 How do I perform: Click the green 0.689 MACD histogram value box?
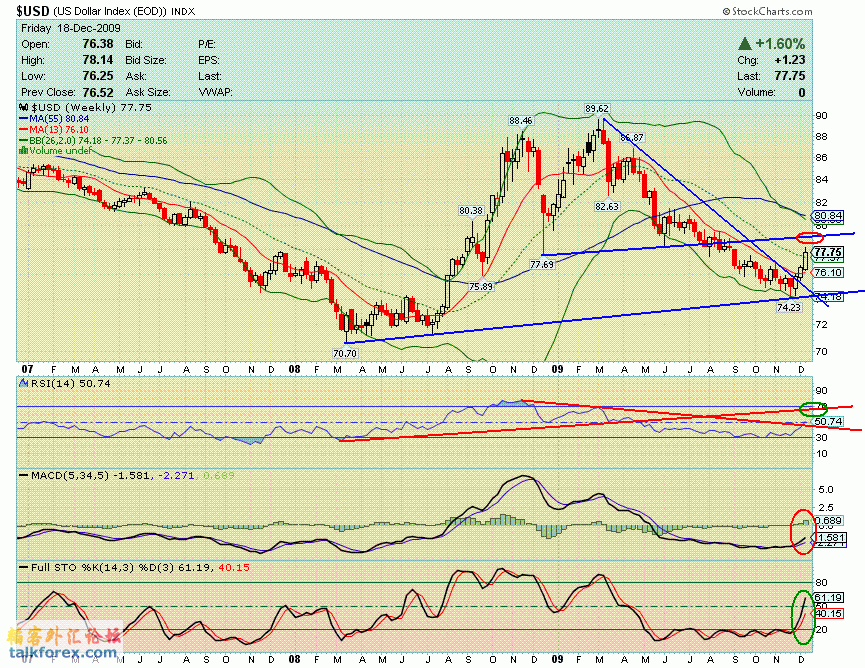pyautogui.click(x=827, y=521)
